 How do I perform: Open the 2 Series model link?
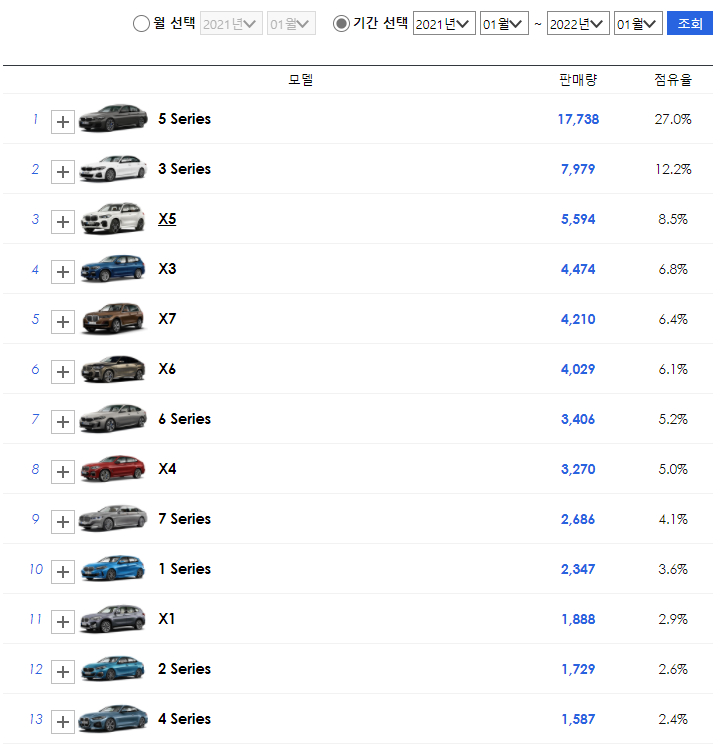click(x=185, y=669)
